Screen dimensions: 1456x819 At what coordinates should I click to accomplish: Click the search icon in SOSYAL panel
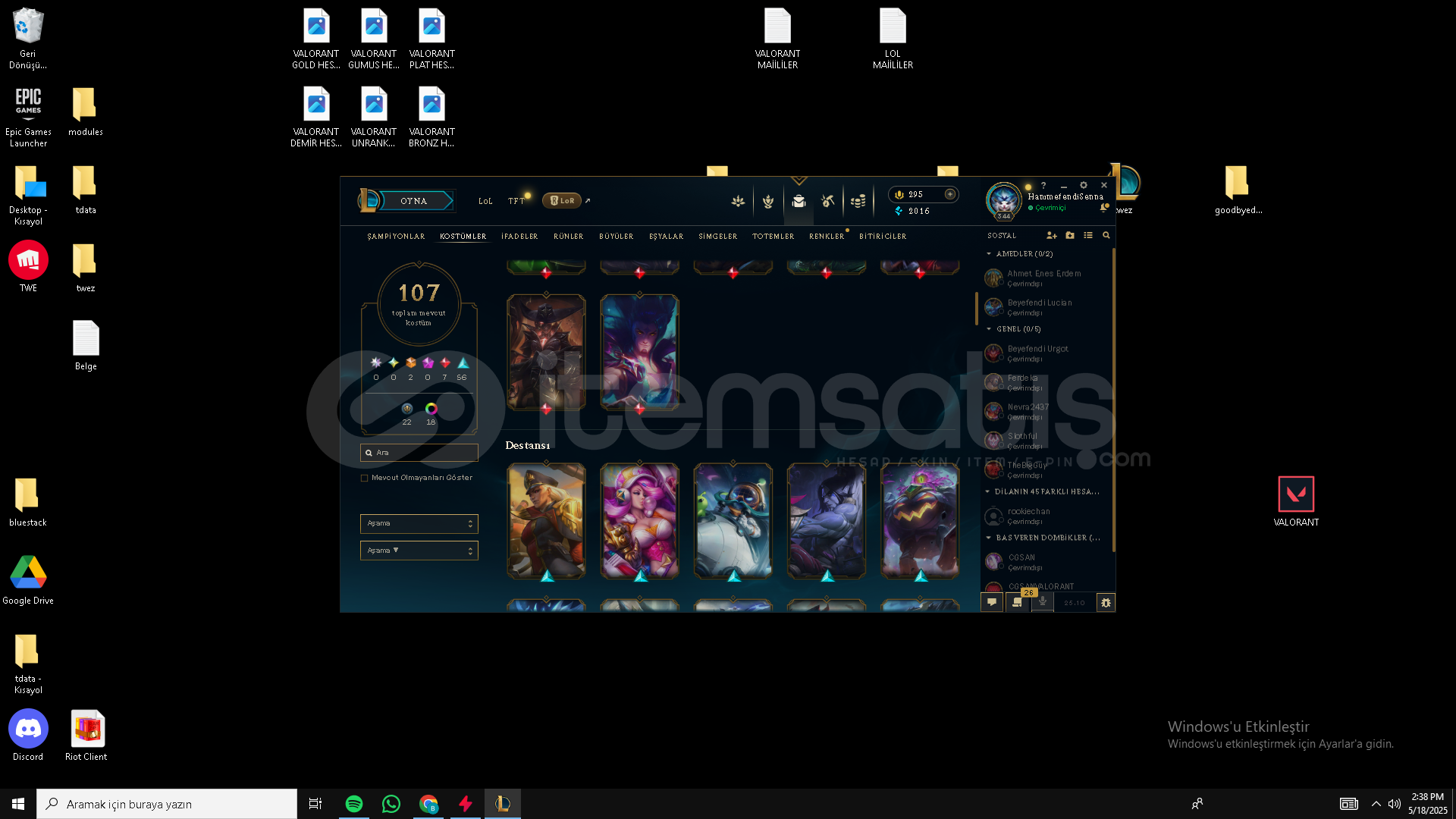(x=1106, y=236)
